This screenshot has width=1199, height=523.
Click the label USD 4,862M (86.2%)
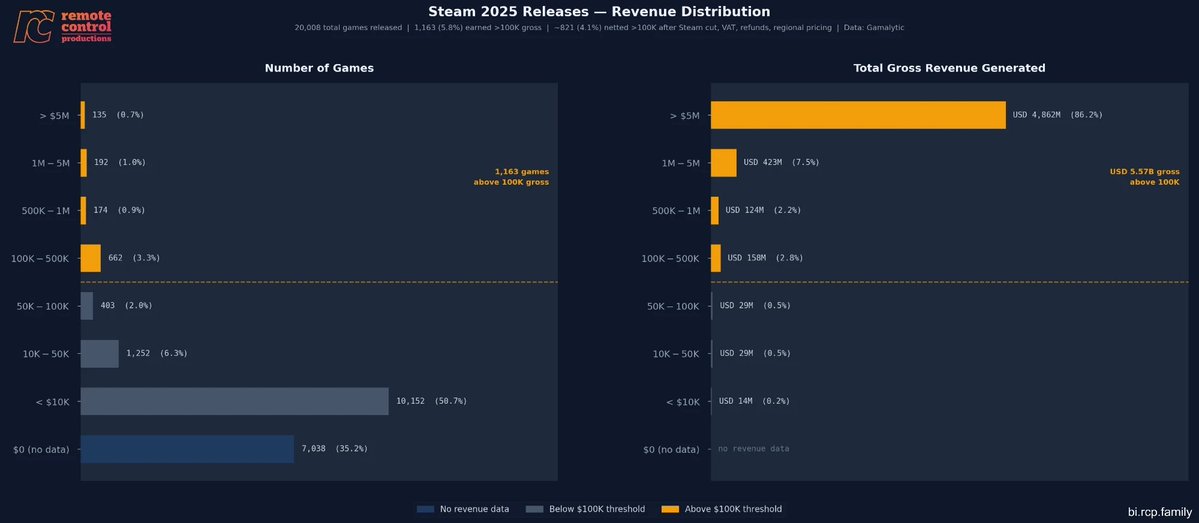[1058, 115]
